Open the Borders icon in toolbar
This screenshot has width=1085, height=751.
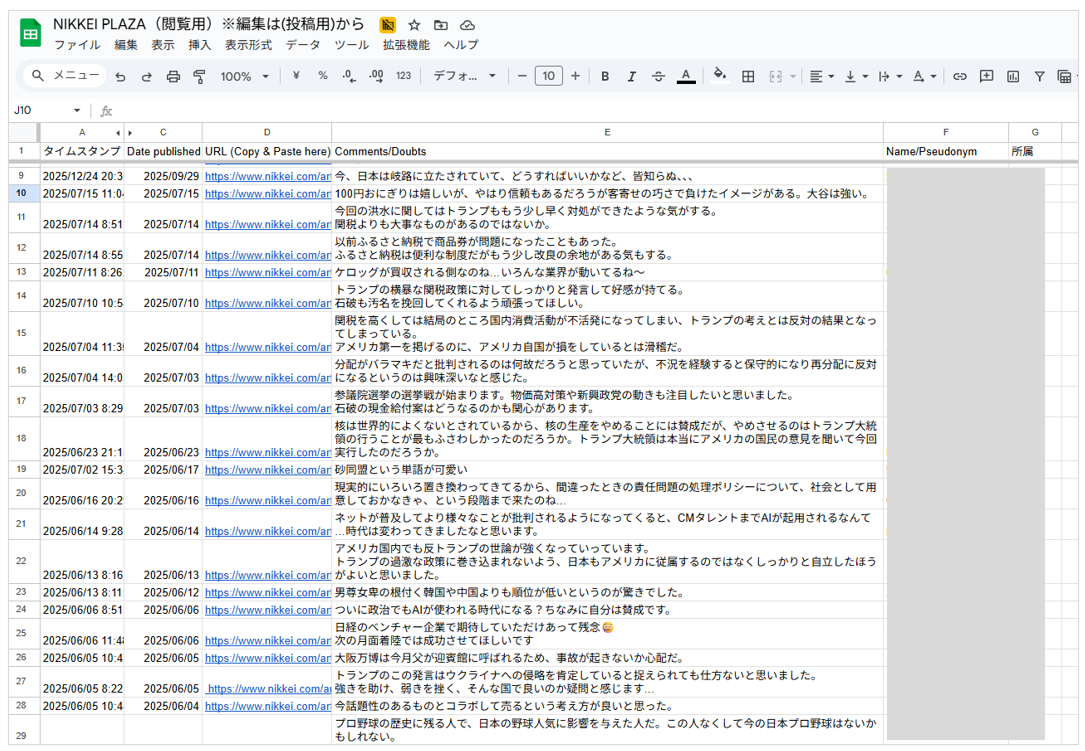747,76
